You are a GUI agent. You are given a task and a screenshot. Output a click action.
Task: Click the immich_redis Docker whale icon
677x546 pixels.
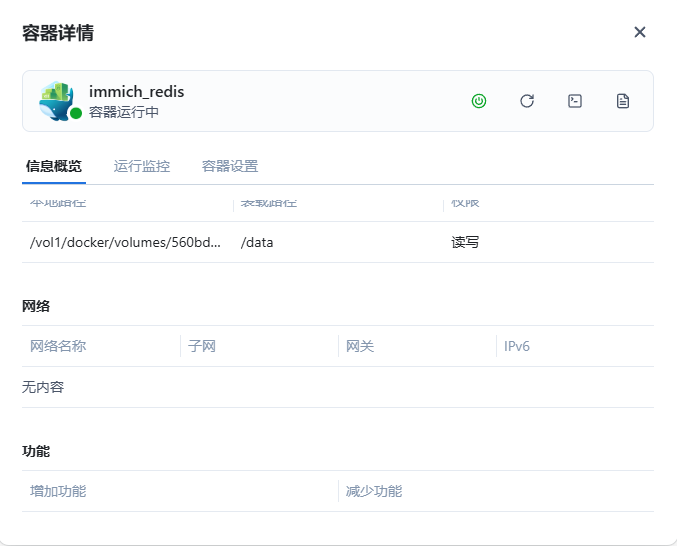point(57,100)
